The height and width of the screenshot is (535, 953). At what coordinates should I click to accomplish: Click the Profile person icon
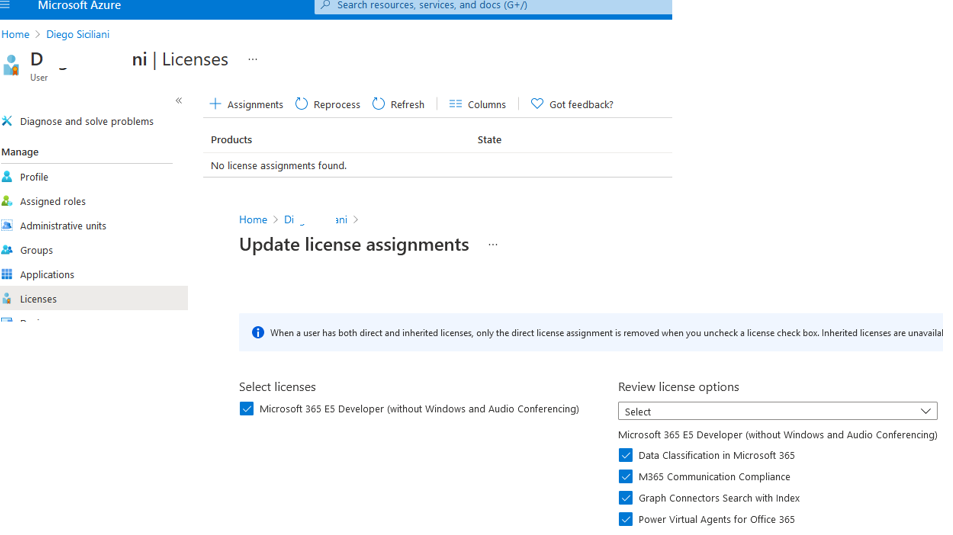point(7,177)
